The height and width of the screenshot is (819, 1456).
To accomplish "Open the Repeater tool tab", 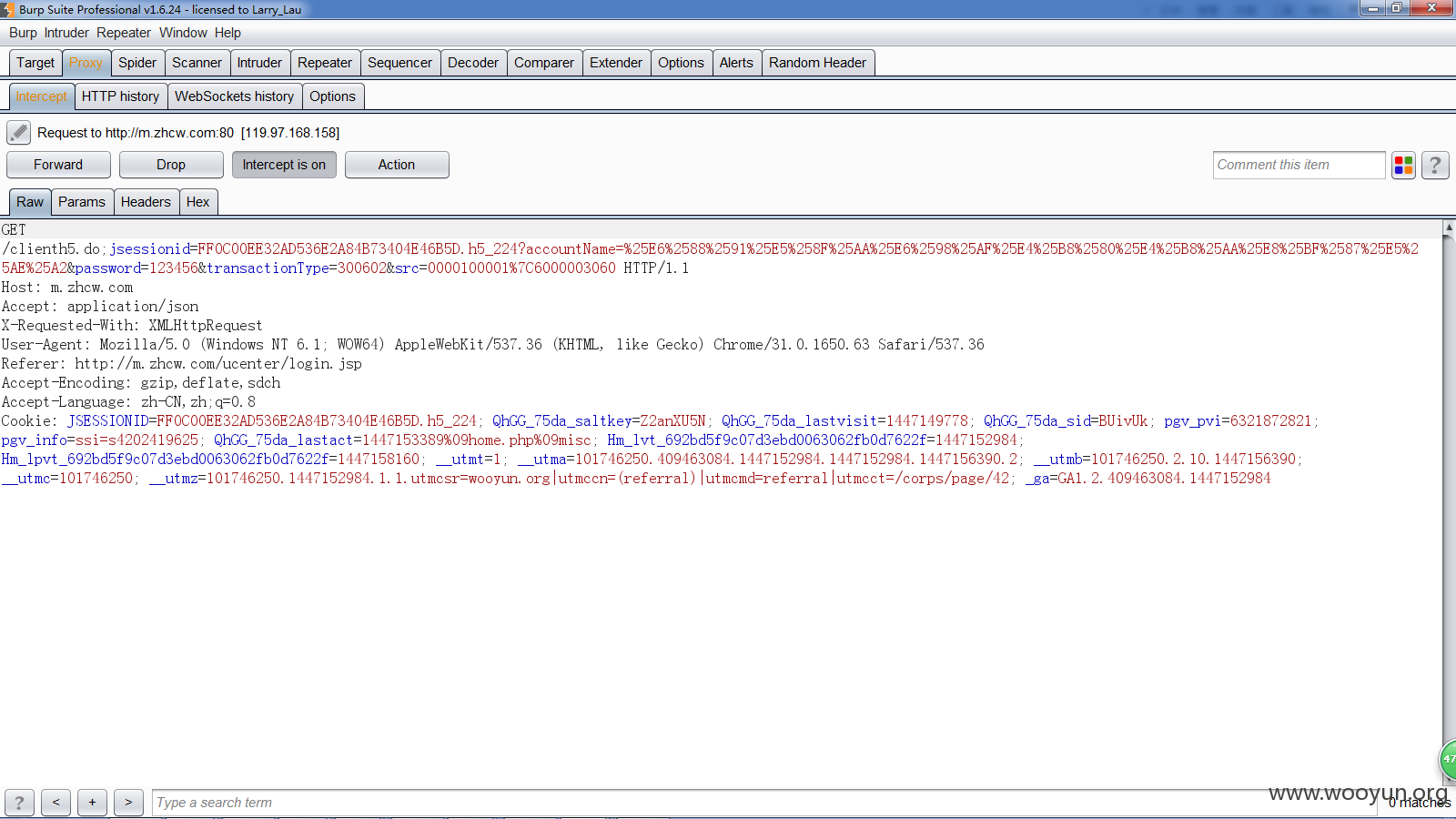I will (x=325, y=63).
